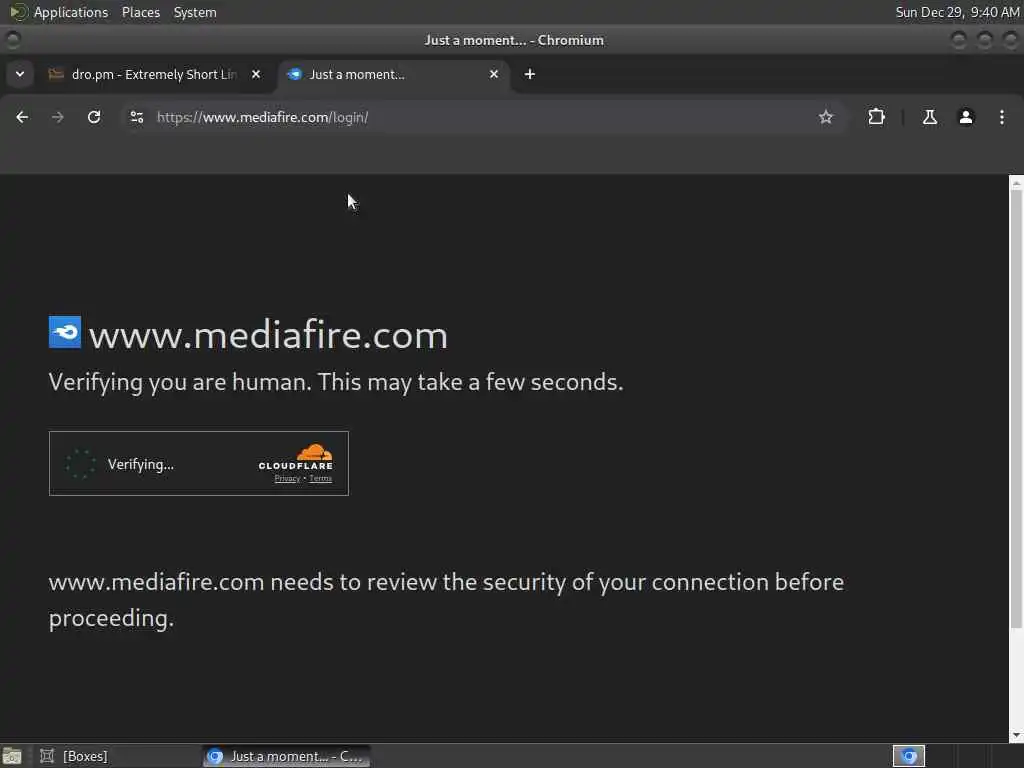This screenshot has height=768, width=1024.
Task: Reload the mediafire login page
Action: (94, 117)
